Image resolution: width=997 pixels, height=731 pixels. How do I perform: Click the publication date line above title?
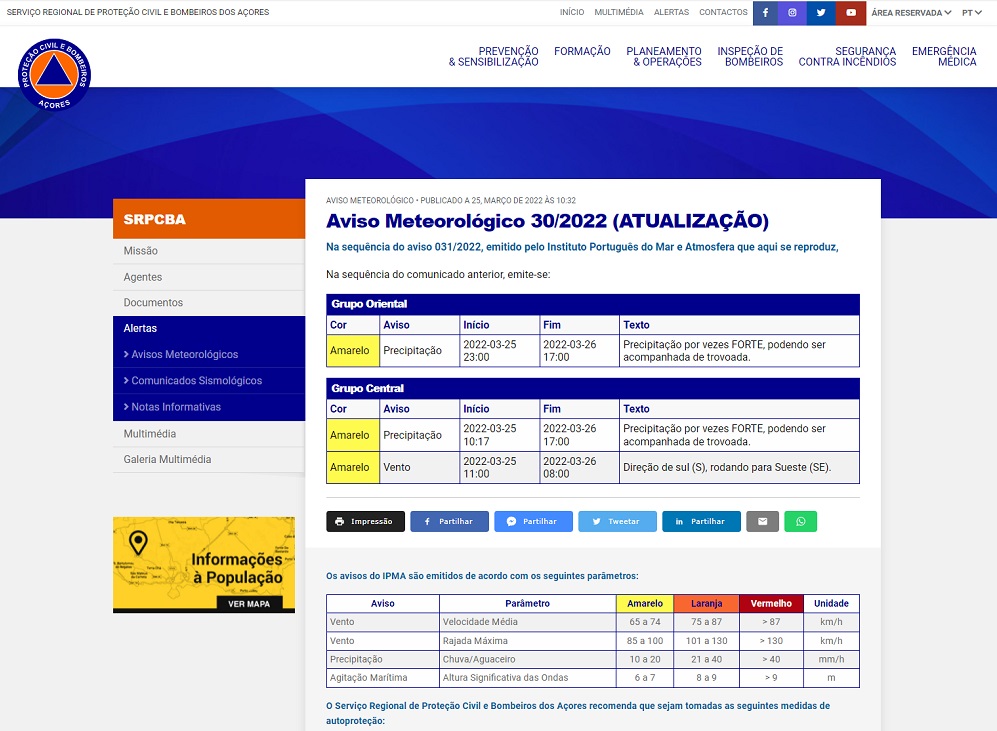click(x=451, y=200)
